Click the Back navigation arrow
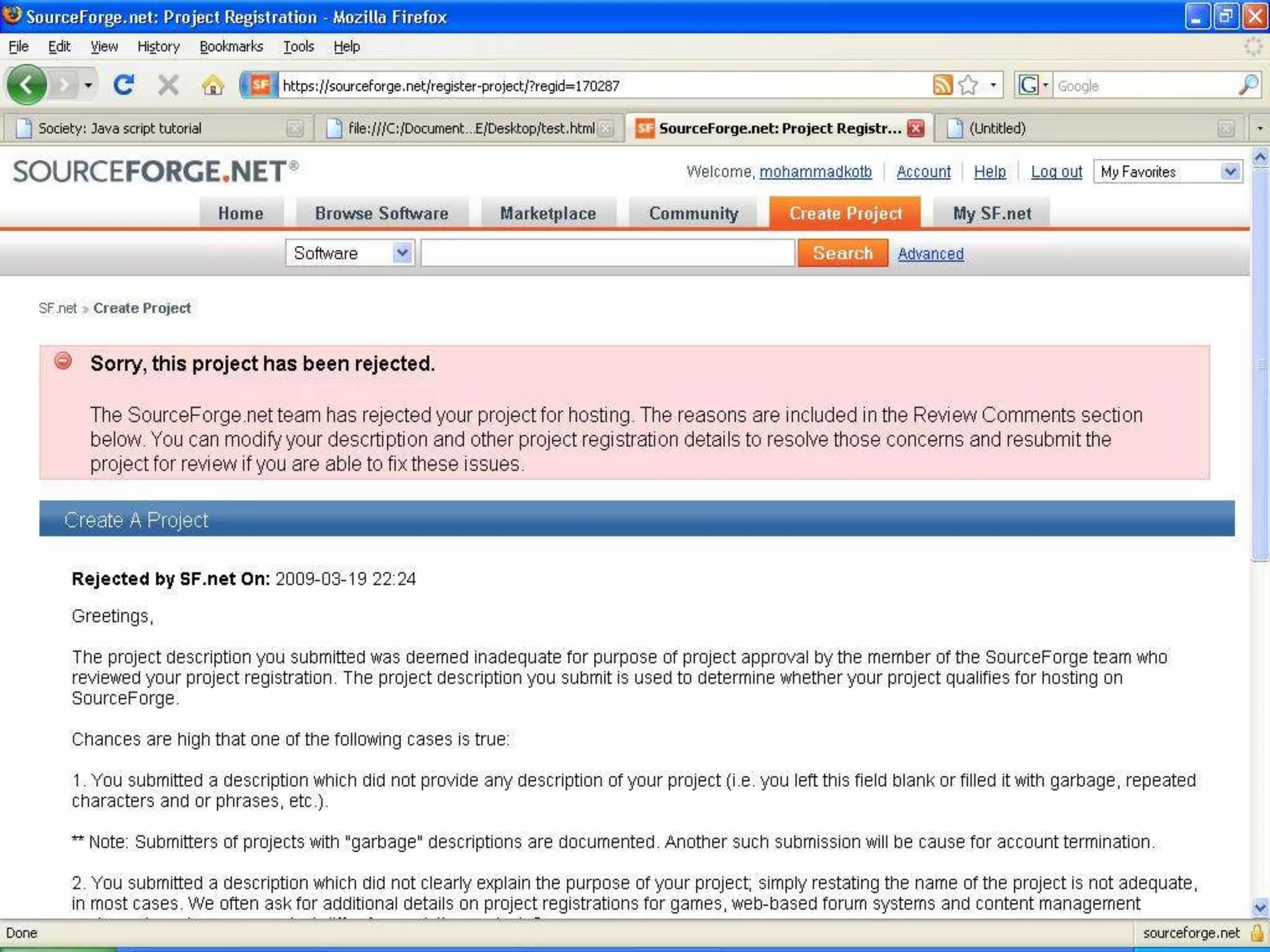 (x=27, y=84)
